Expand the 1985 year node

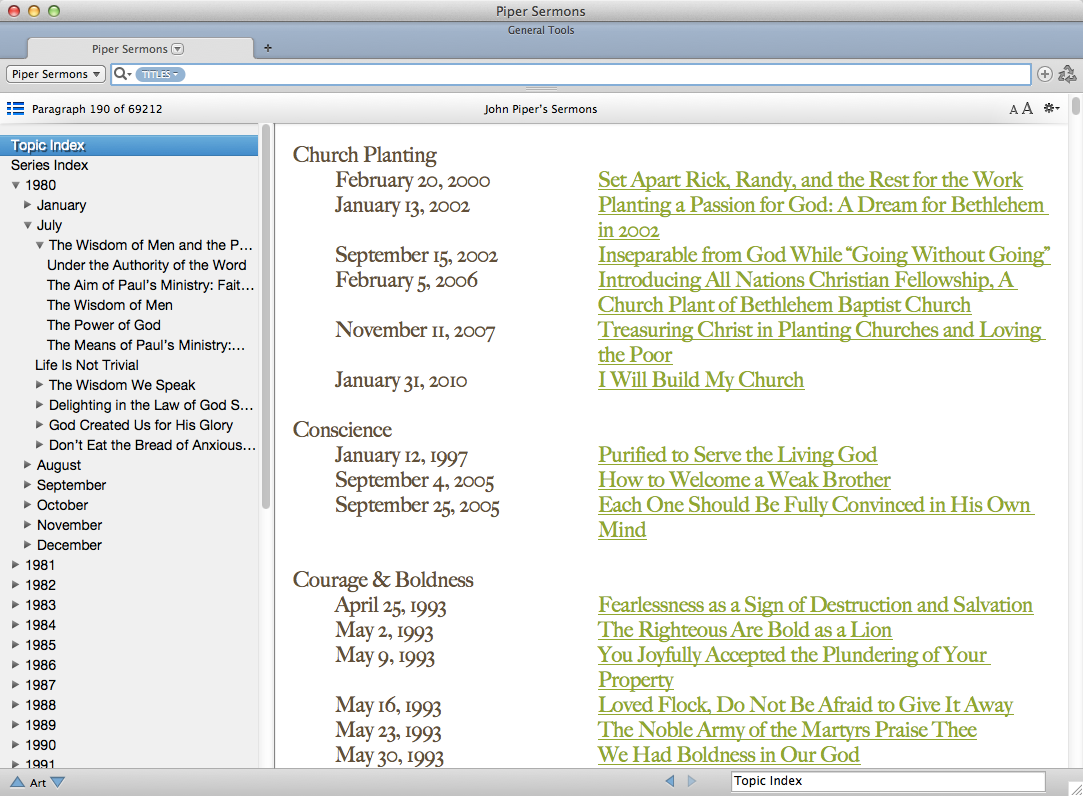[x=15, y=645]
